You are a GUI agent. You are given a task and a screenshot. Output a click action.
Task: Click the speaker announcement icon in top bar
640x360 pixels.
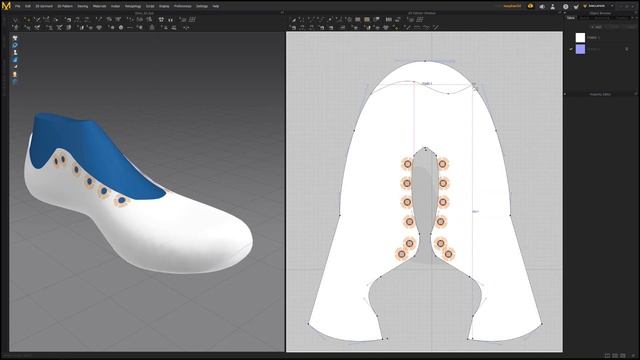[x=542, y=7]
